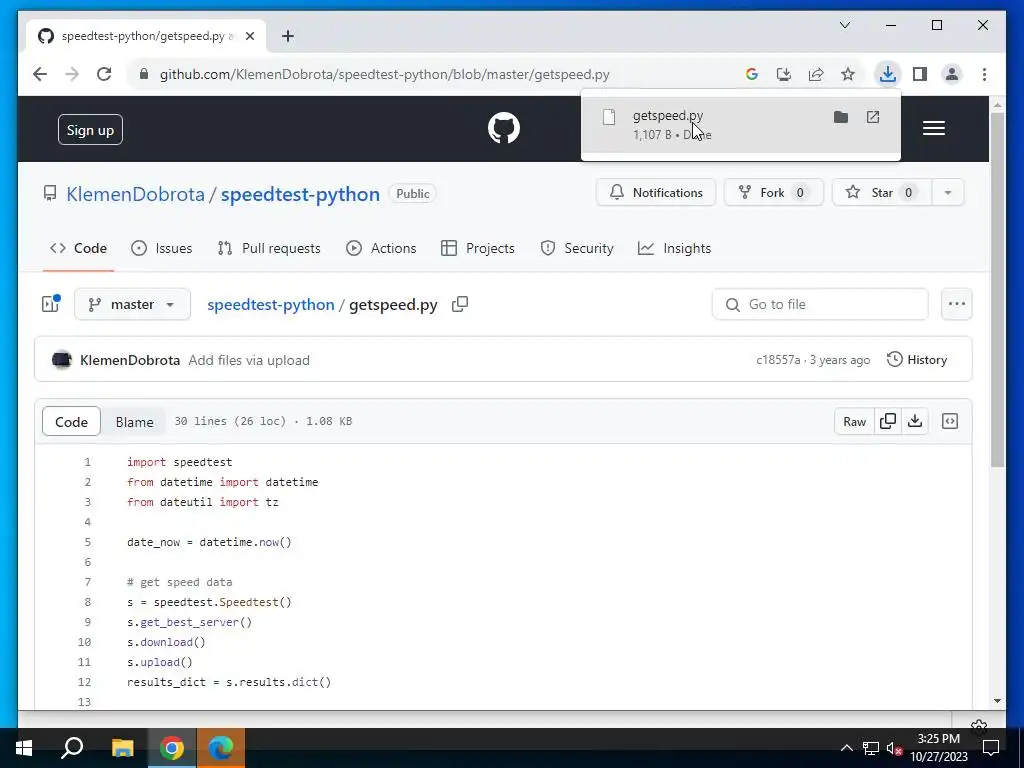
Task: Expand the Star lists dropdown arrow
Action: point(948,193)
